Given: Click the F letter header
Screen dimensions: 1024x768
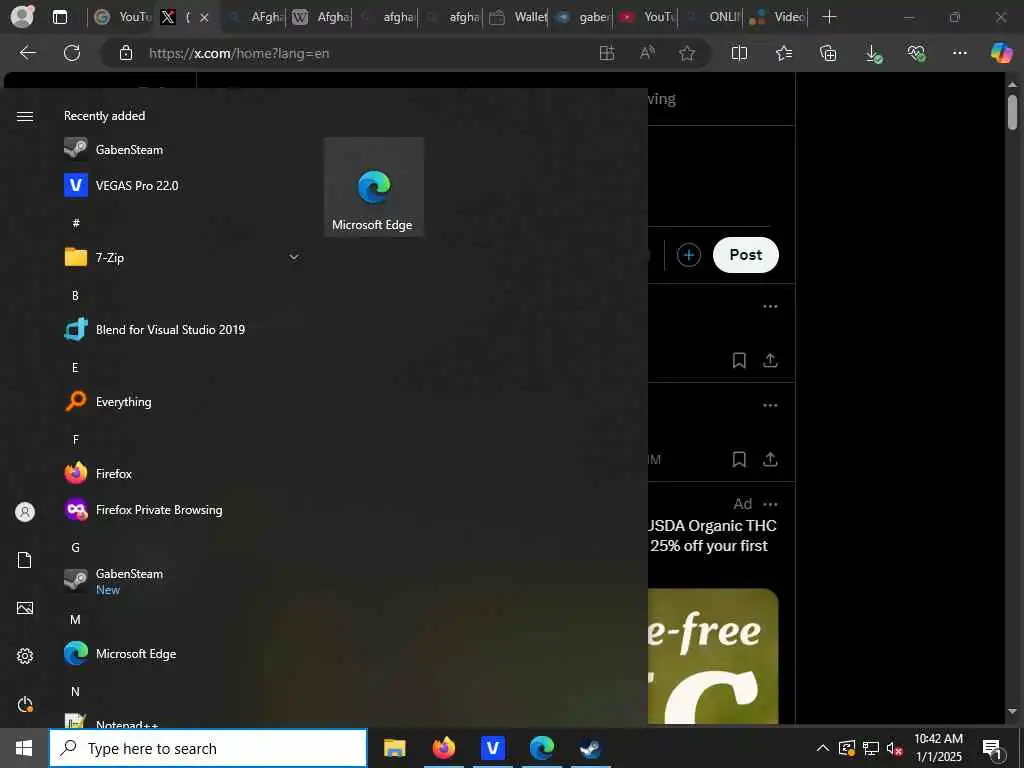Looking at the screenshot, I should [75, 440].
